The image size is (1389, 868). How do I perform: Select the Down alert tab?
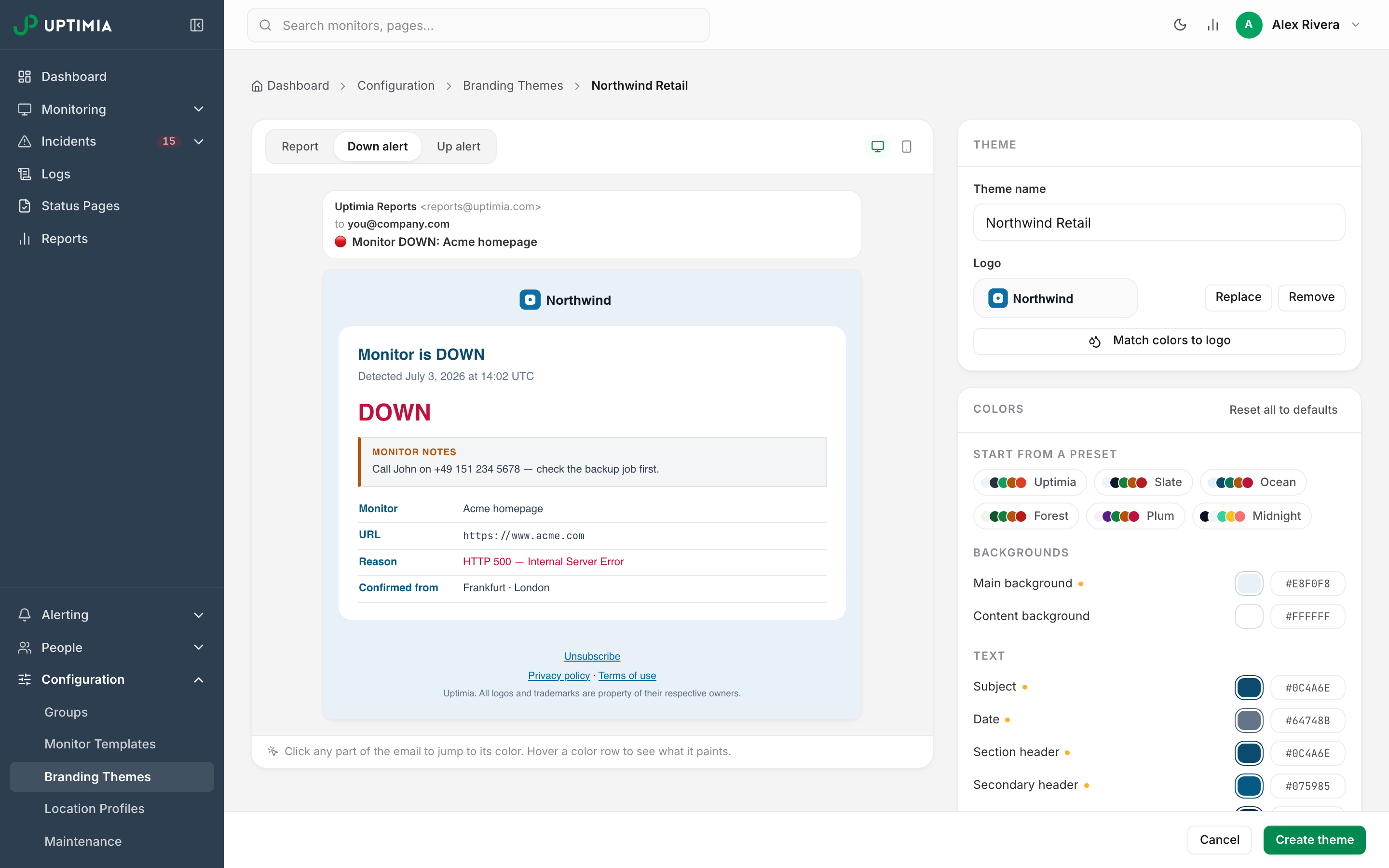[377, 147]
